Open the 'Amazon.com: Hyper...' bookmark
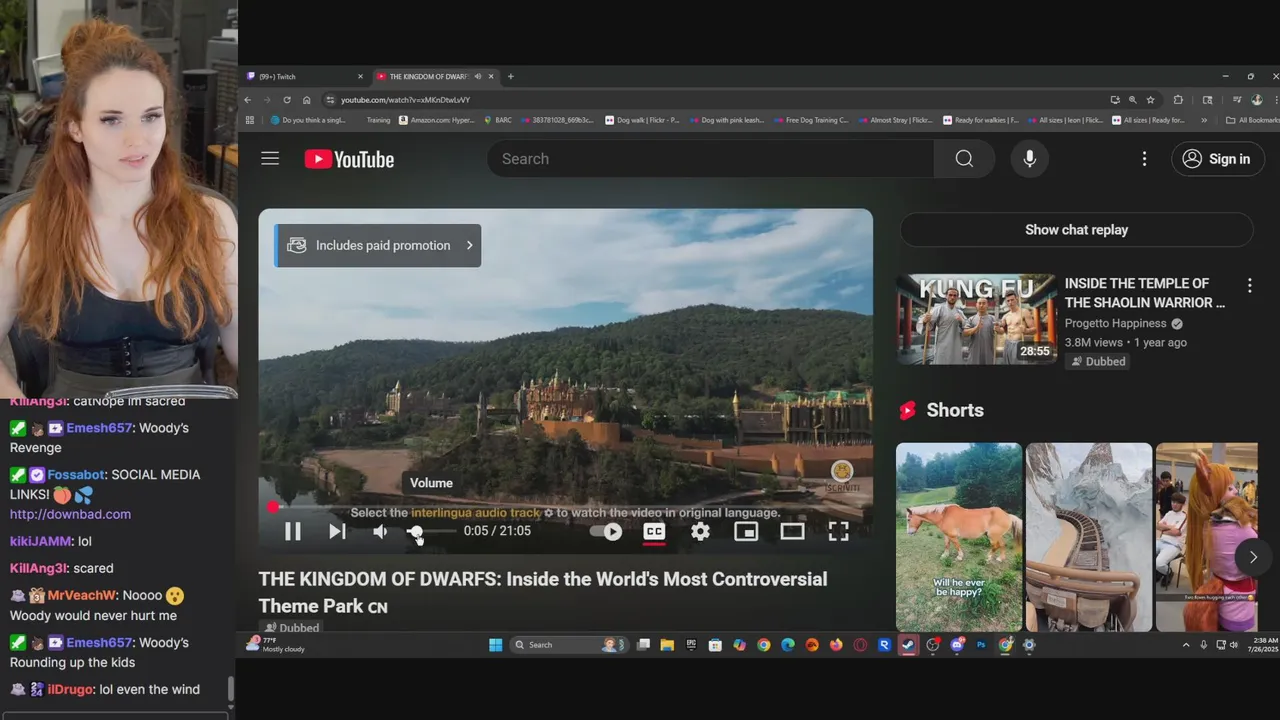Viewport: 1280px width, 720px height. pyautogui.click(x=436, y=120)
